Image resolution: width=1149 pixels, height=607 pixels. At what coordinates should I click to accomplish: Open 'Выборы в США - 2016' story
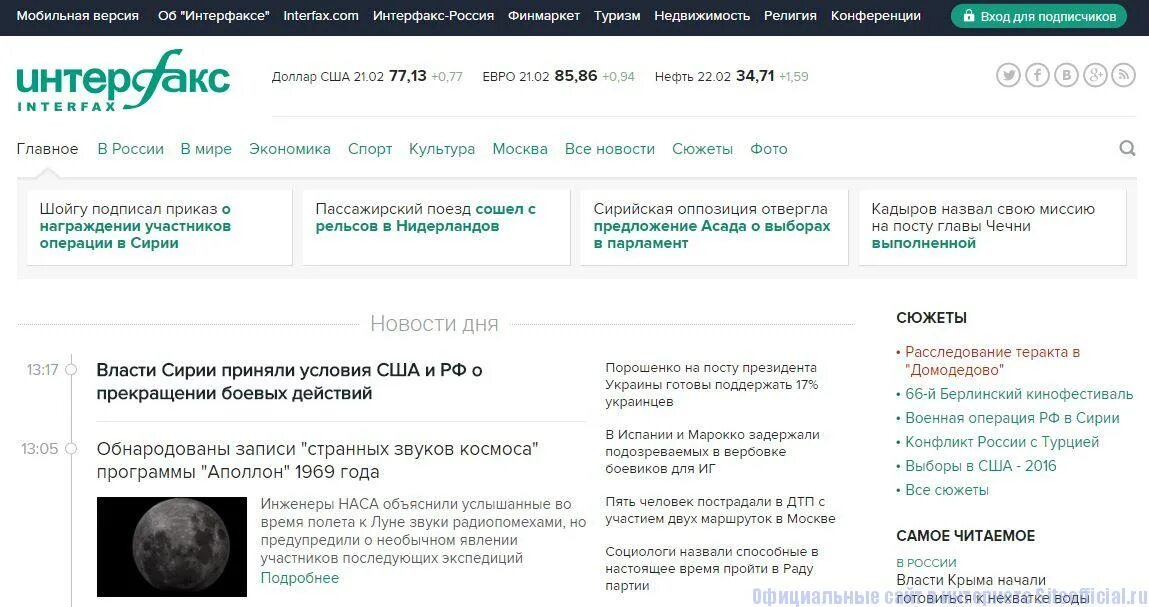coord(980,466)
